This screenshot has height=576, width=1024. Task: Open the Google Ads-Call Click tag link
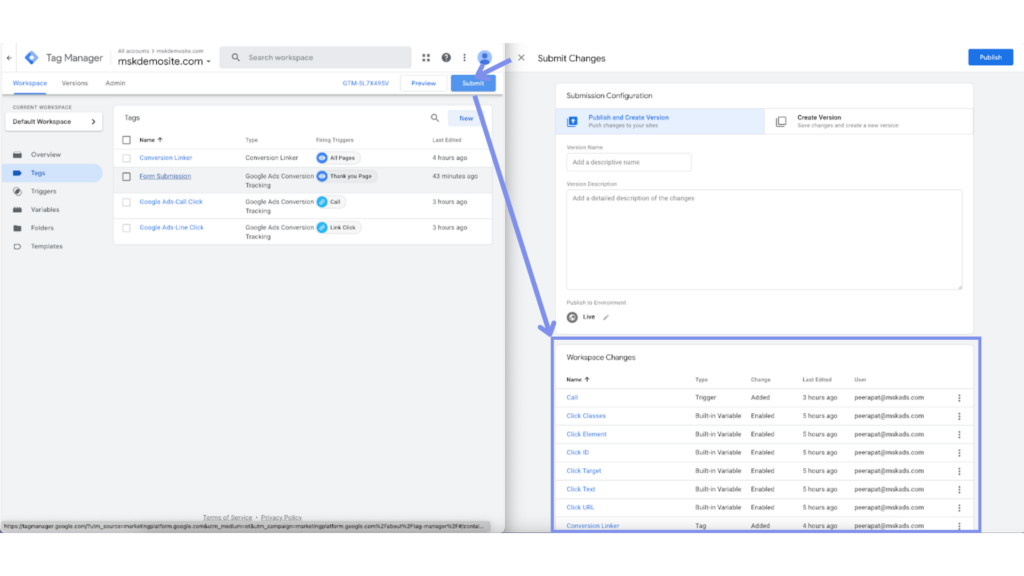tap(171, 202)
